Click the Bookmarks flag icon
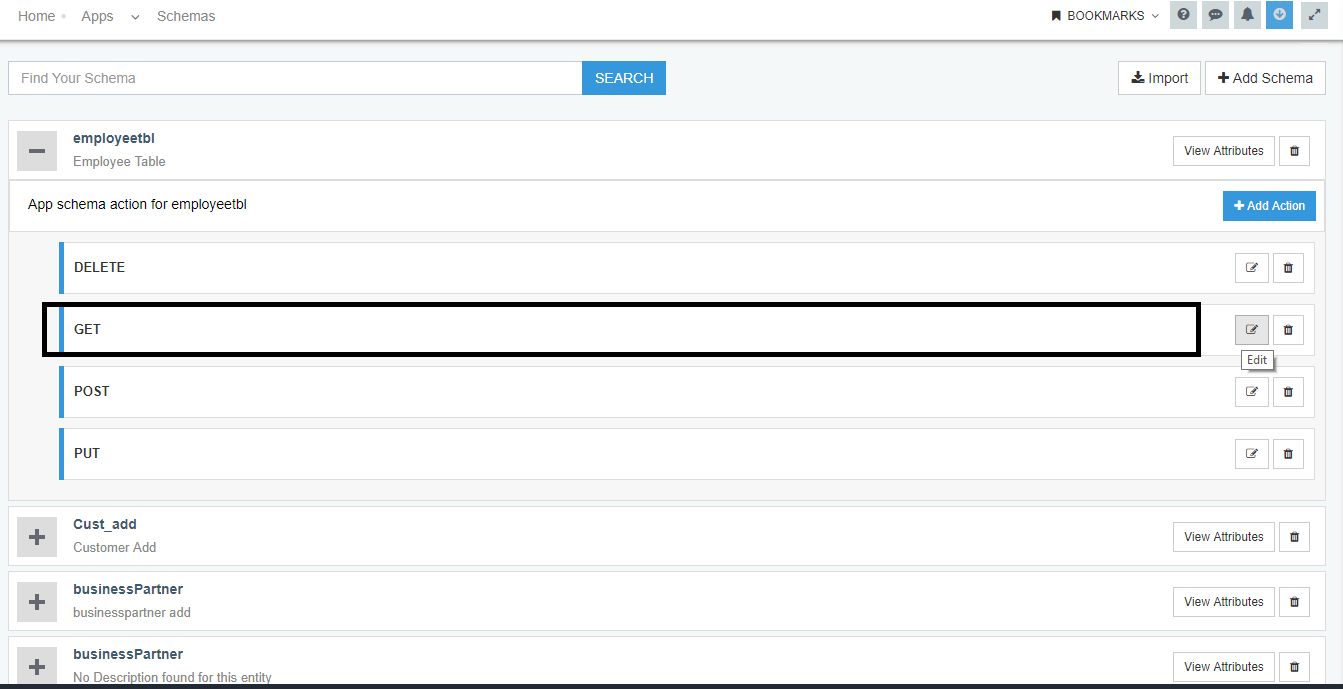1343x689 pixels. click(x=1055, y=15)
